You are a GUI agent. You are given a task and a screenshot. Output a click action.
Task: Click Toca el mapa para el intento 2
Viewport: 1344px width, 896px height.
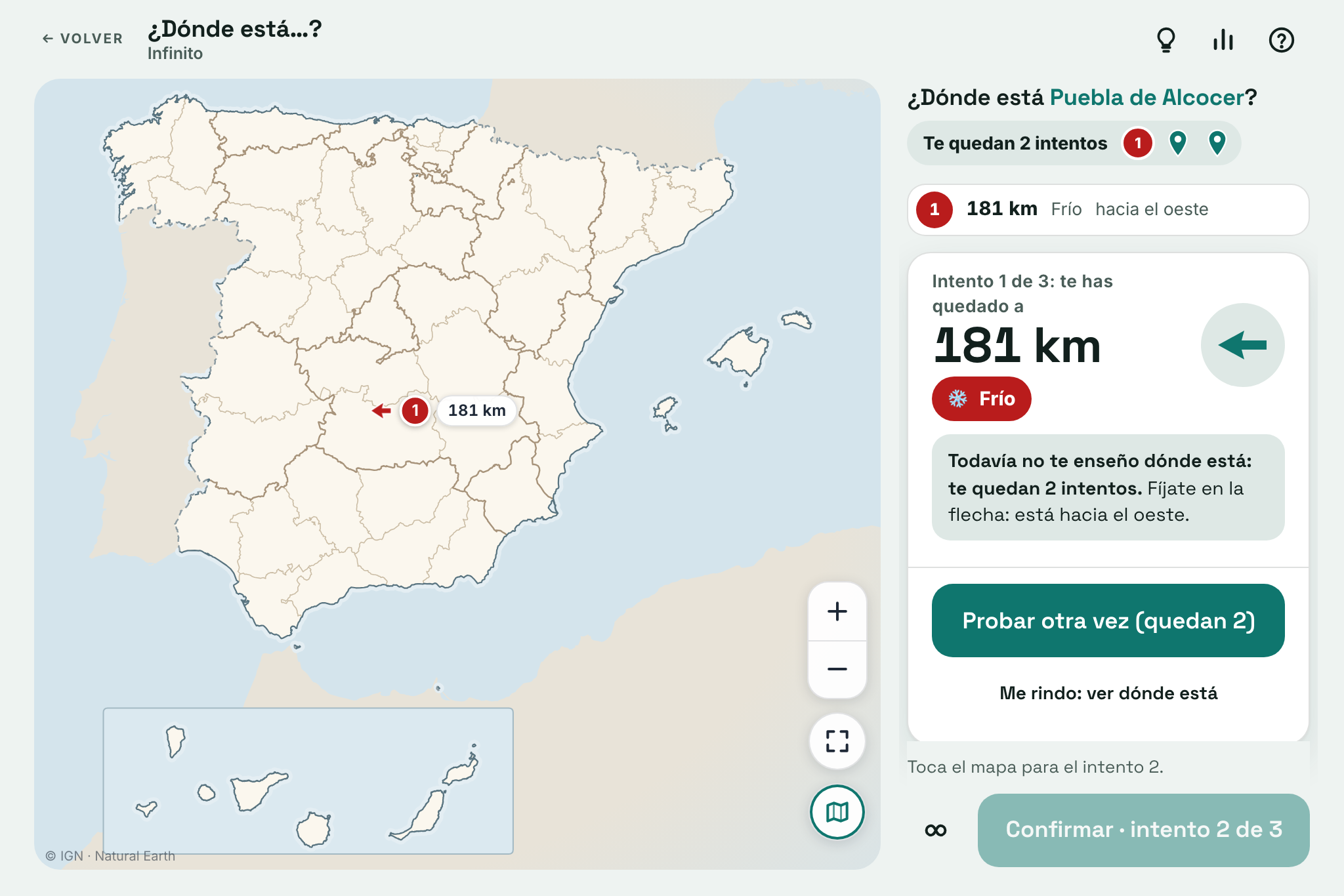pyautogui.click(x=1035, y=767)
